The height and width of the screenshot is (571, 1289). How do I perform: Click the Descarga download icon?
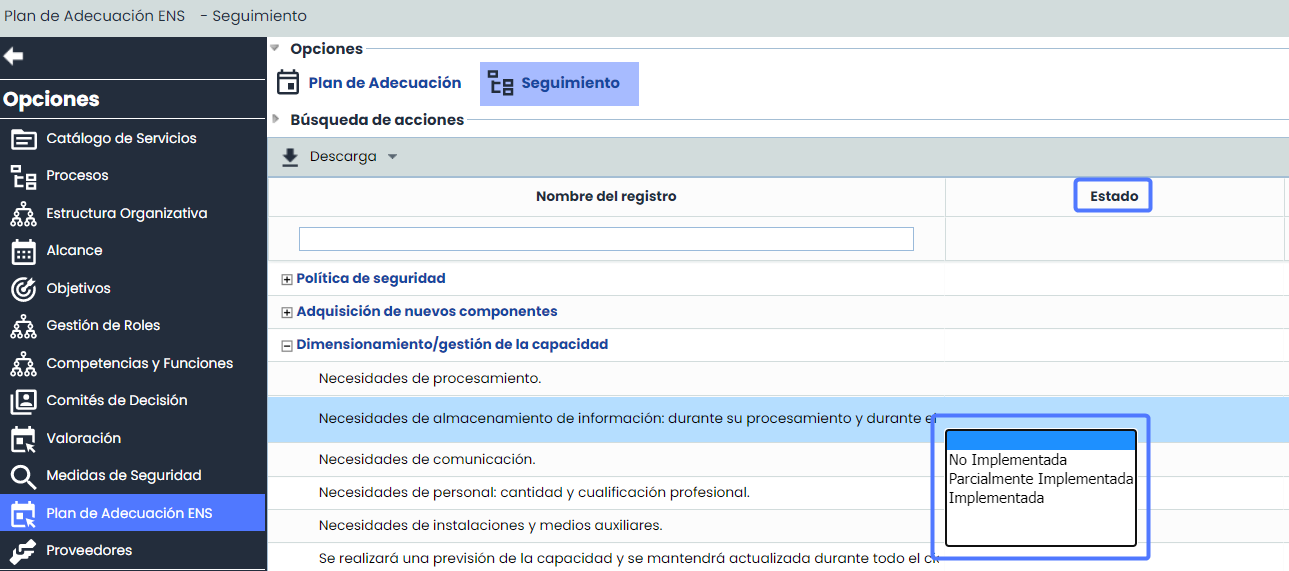290,157
